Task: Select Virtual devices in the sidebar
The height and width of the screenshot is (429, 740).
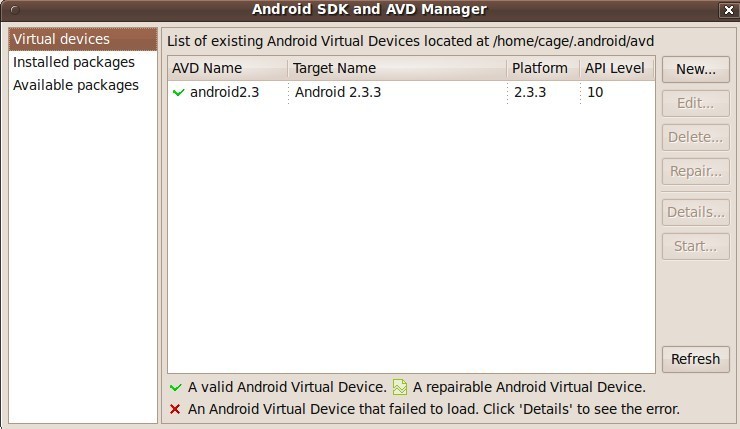Action: (83, 39)
